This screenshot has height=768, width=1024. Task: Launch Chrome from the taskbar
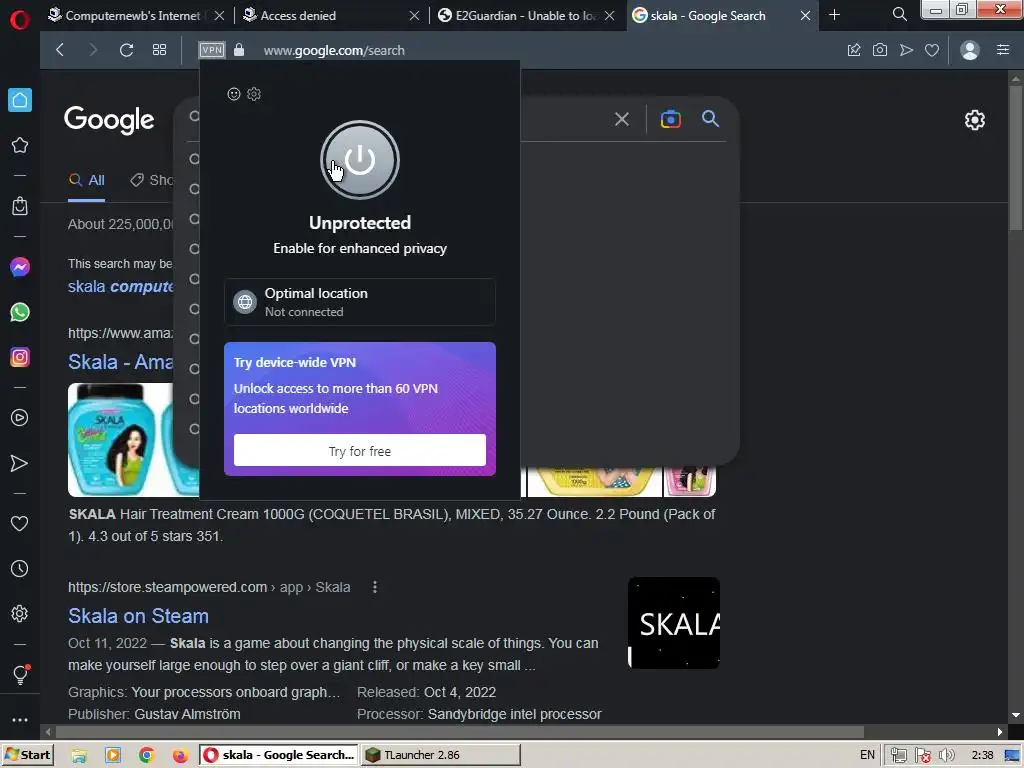tap(147, 756)
